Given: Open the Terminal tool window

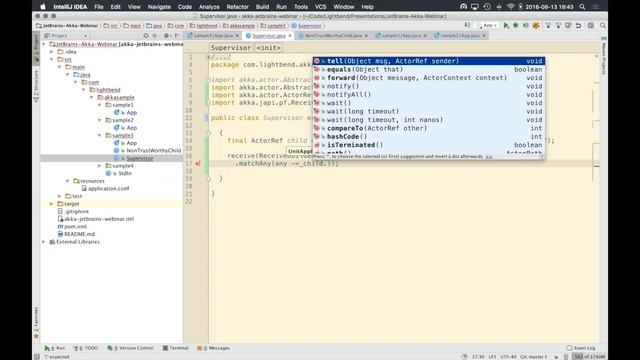Looking at the screenshot, I should click(176, 348).
